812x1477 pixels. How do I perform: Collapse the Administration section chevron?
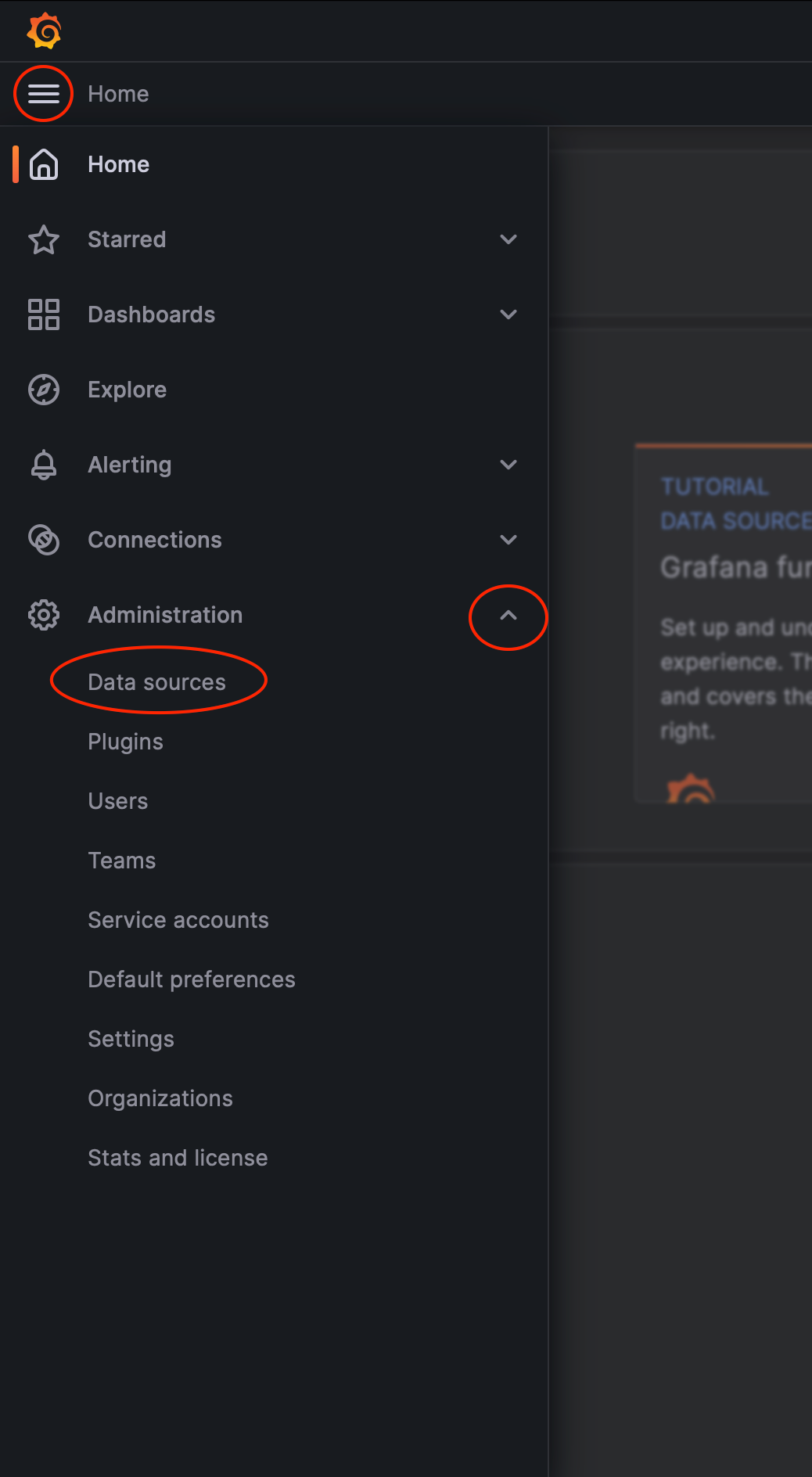(508, 616)
